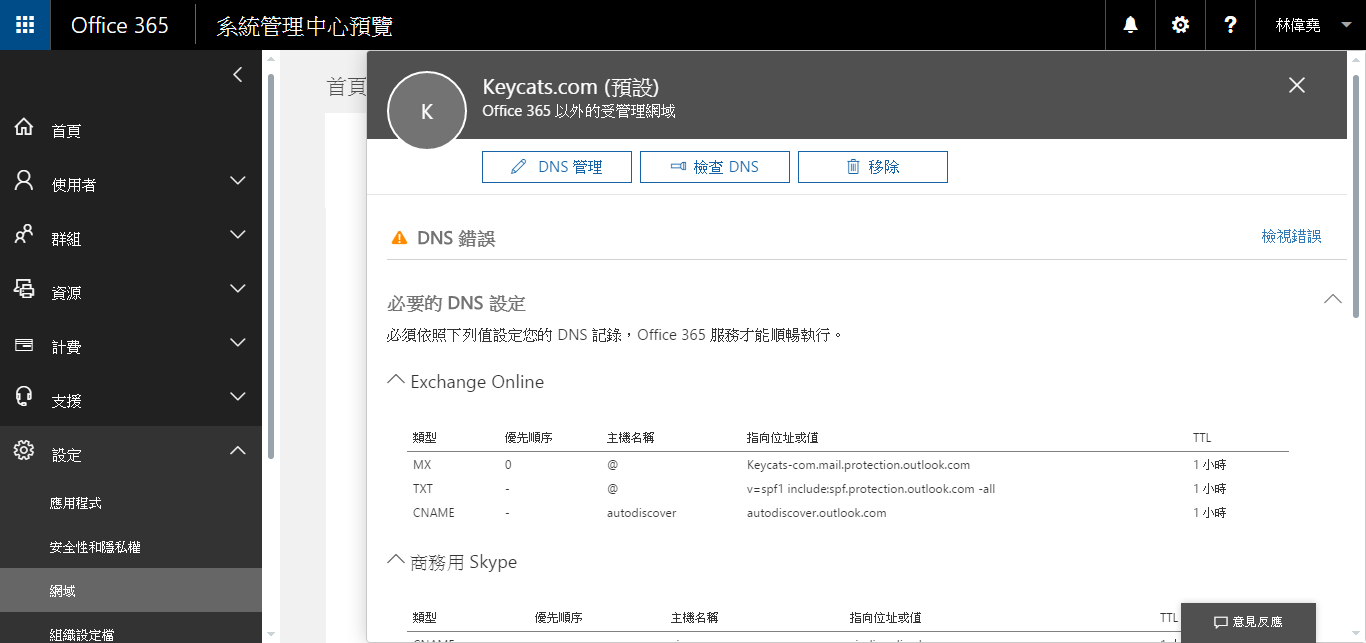Collapse the 必要的 DNS 設定 section

click(x=1332, y=299)
